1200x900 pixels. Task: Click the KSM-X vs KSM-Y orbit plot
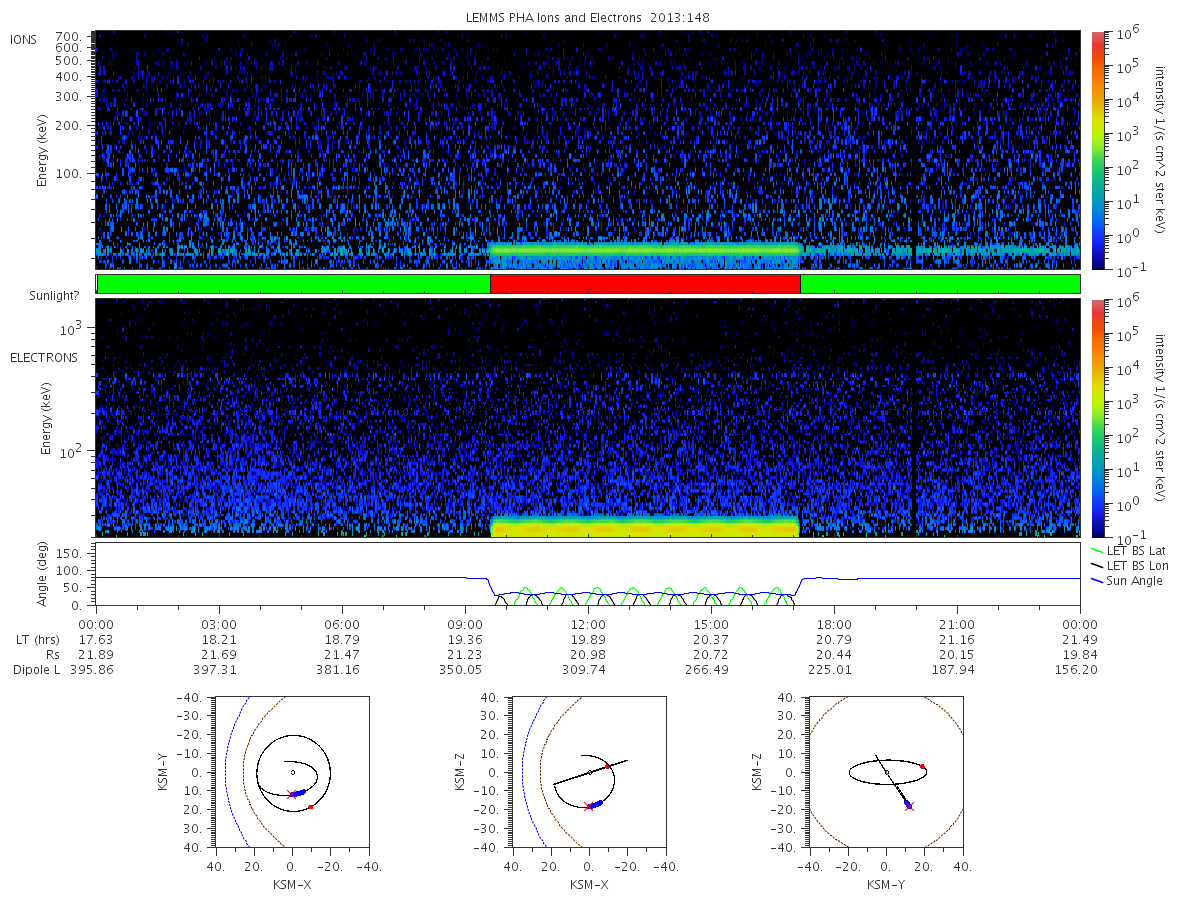pos(290,772)
